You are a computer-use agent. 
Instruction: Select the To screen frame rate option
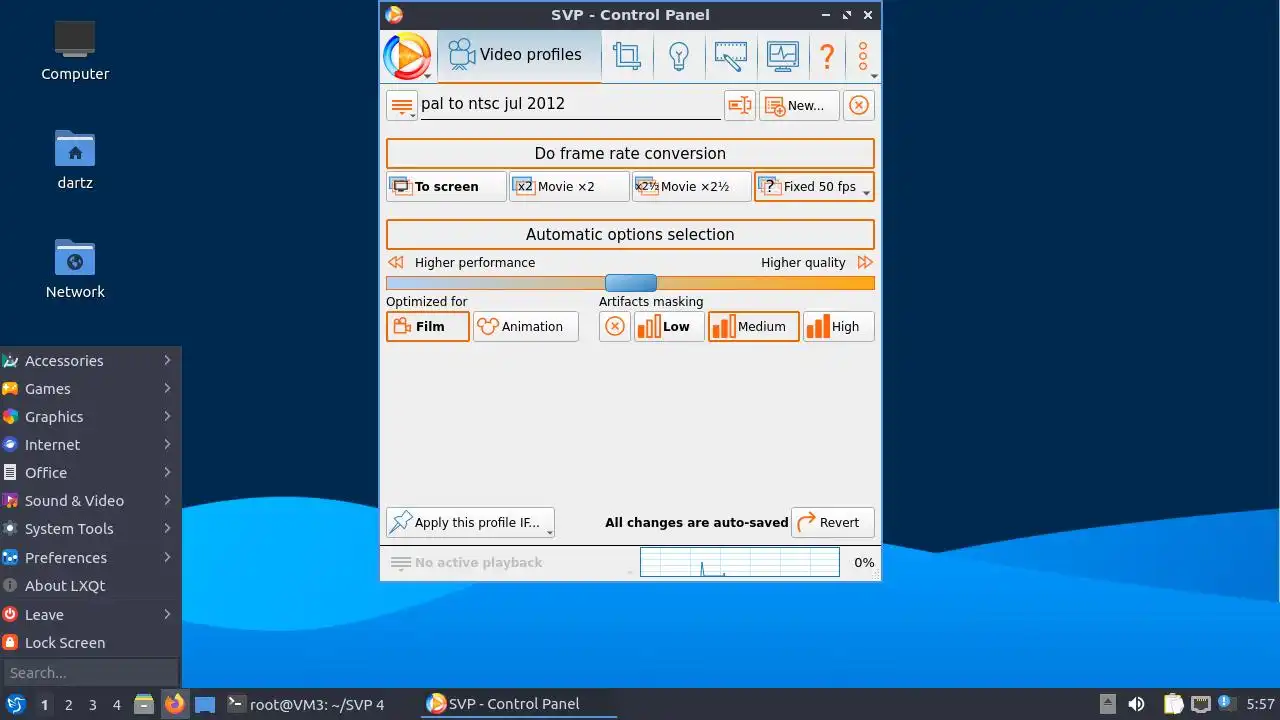coord(446,186)
